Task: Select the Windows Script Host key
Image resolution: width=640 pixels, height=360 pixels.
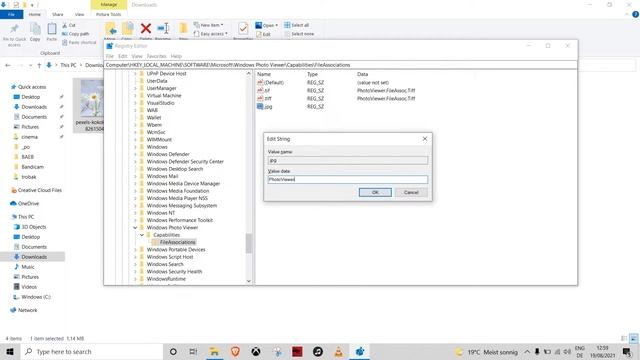Action: click(170, 257)
